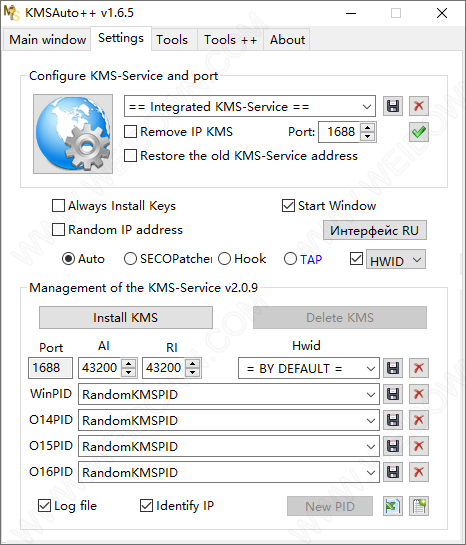The width and height of the screenshot is (466, 545).
Task: Click the globe and gear image
Action: pyautogui.click(x=73, y=134)
